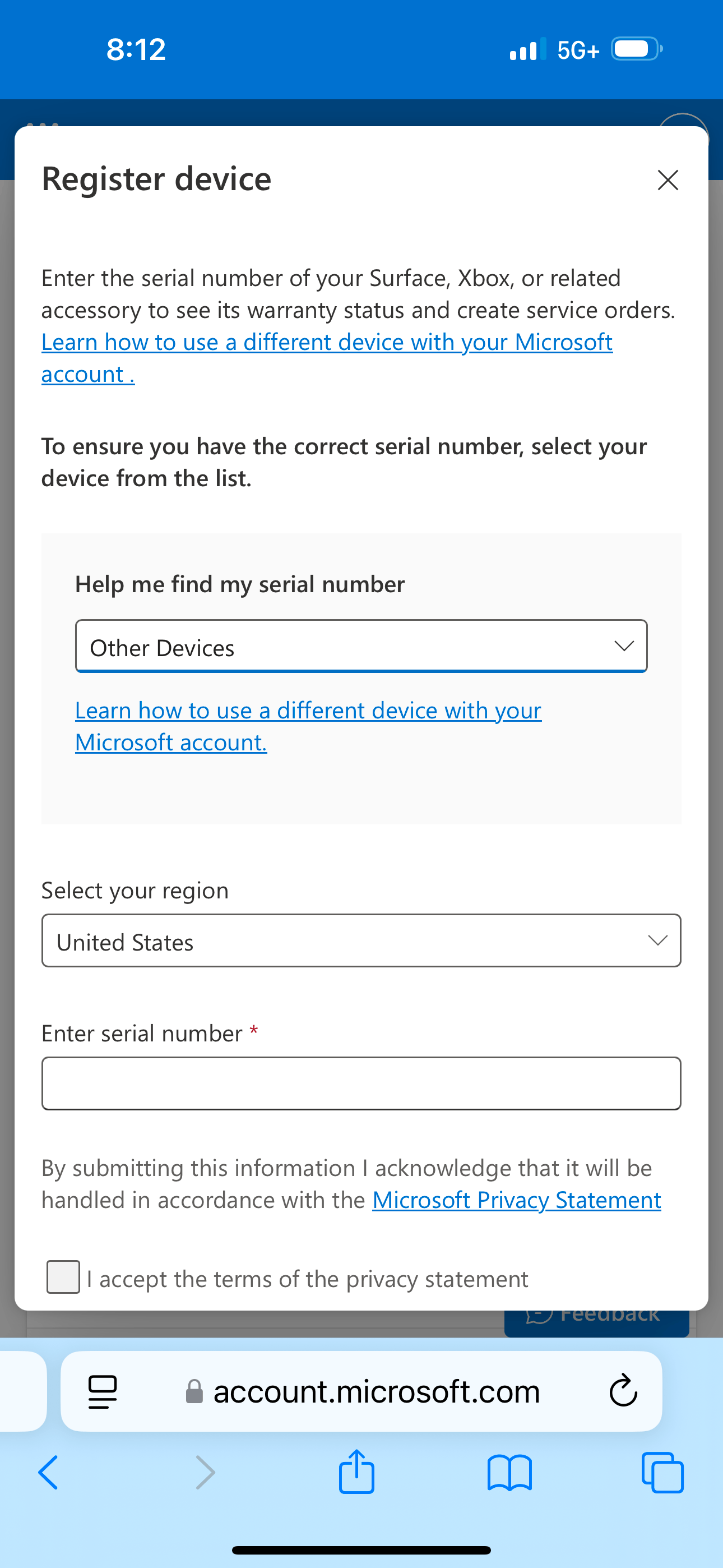Open the Other Devices dropdown
Viewport: 723px width, 1568px height.
[x=361, y=647]
